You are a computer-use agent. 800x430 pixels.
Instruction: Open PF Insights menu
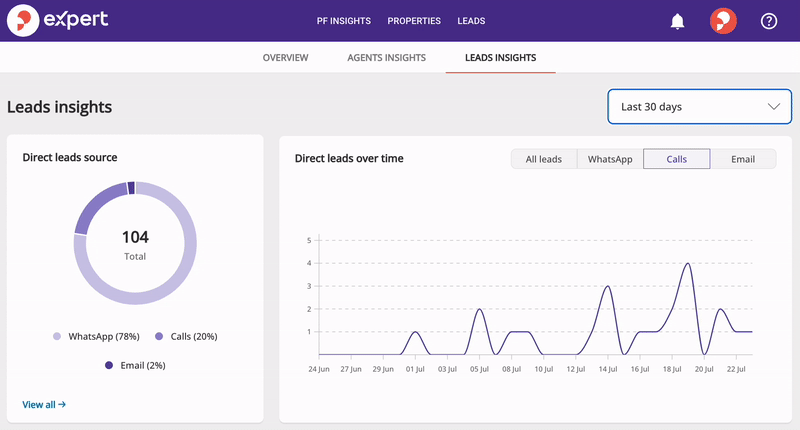coord(343,21)
